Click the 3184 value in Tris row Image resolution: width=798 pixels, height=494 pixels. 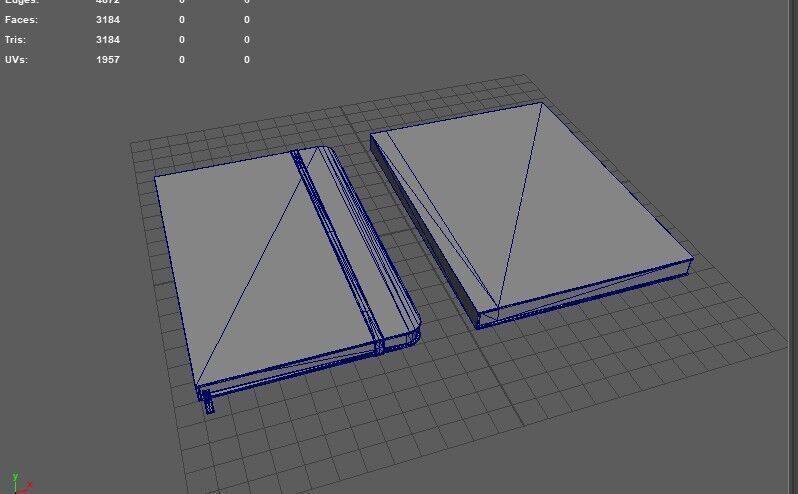click(108, 40)
